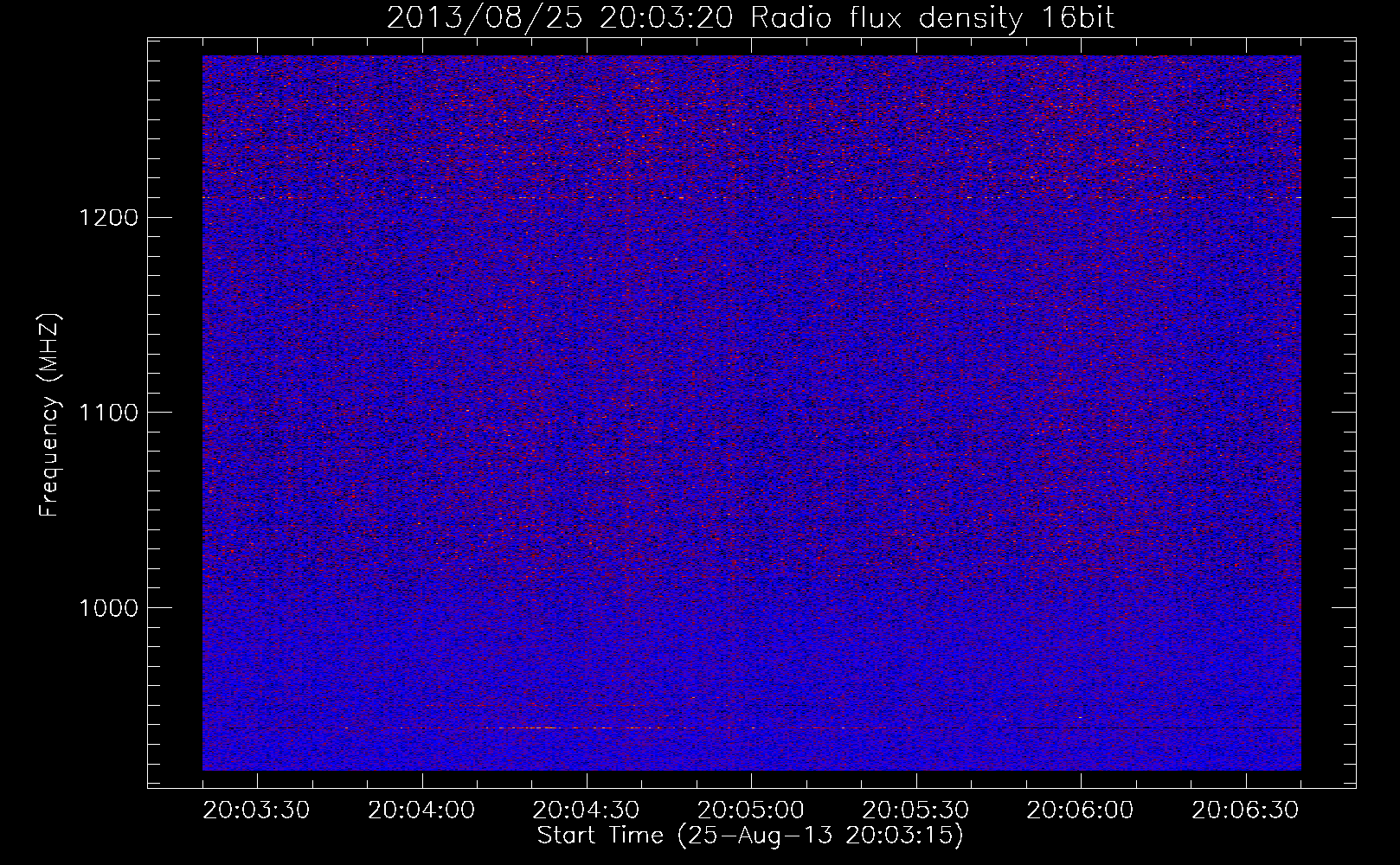Click the '1100' frequency tick label
Screen dimensions: 1400x865
pyautogui.click(x=108, y=413)
